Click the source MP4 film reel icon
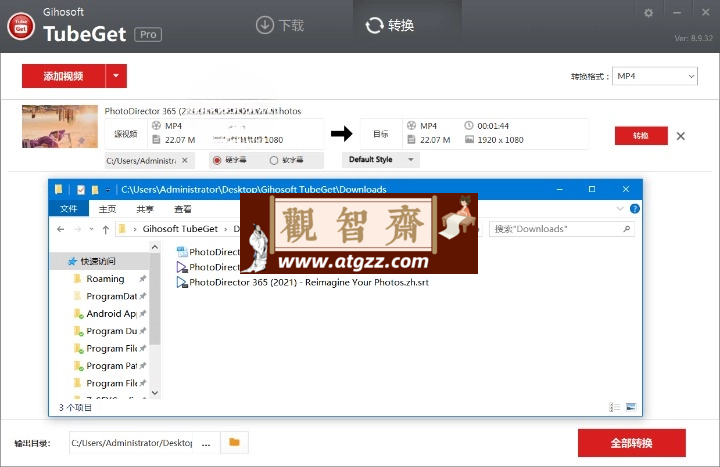Image resolution: width=720 pixels, height=467 pixels. click(156, 125)
